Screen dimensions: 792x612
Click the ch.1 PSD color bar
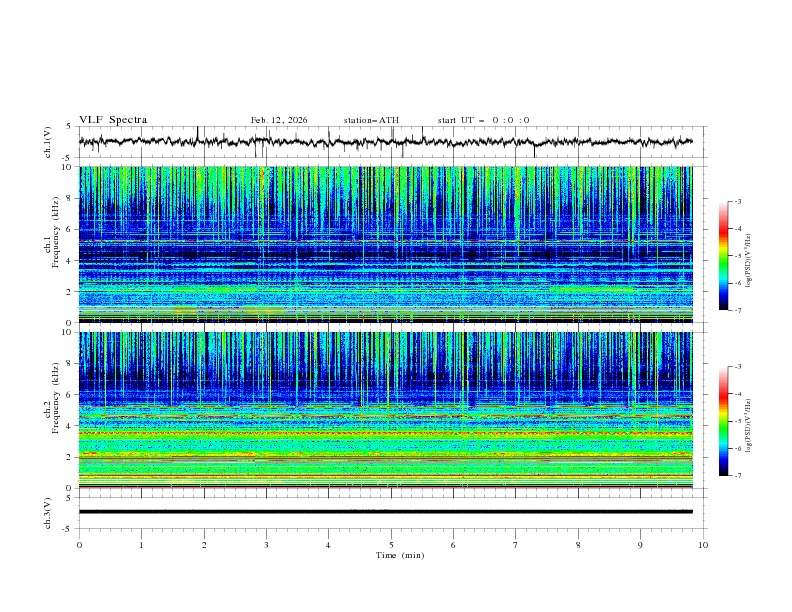click(724, 256)
